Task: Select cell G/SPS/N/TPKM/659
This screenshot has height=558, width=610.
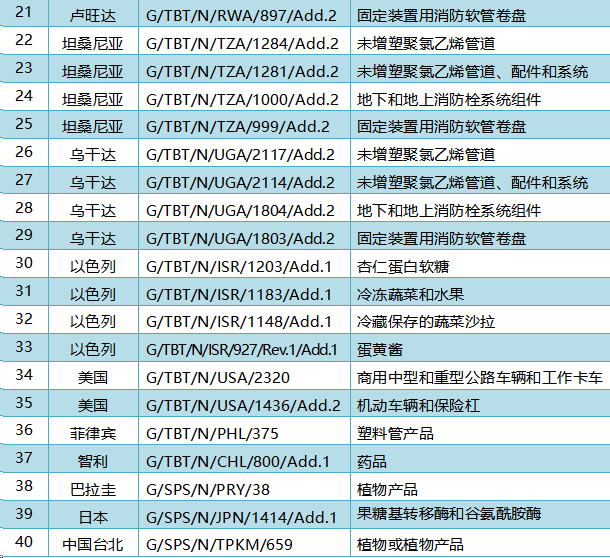Action: click(244, 542)
